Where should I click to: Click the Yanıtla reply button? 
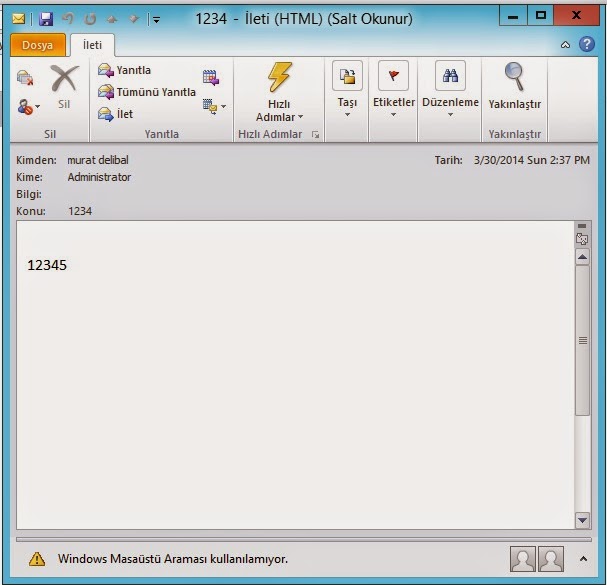125,70
